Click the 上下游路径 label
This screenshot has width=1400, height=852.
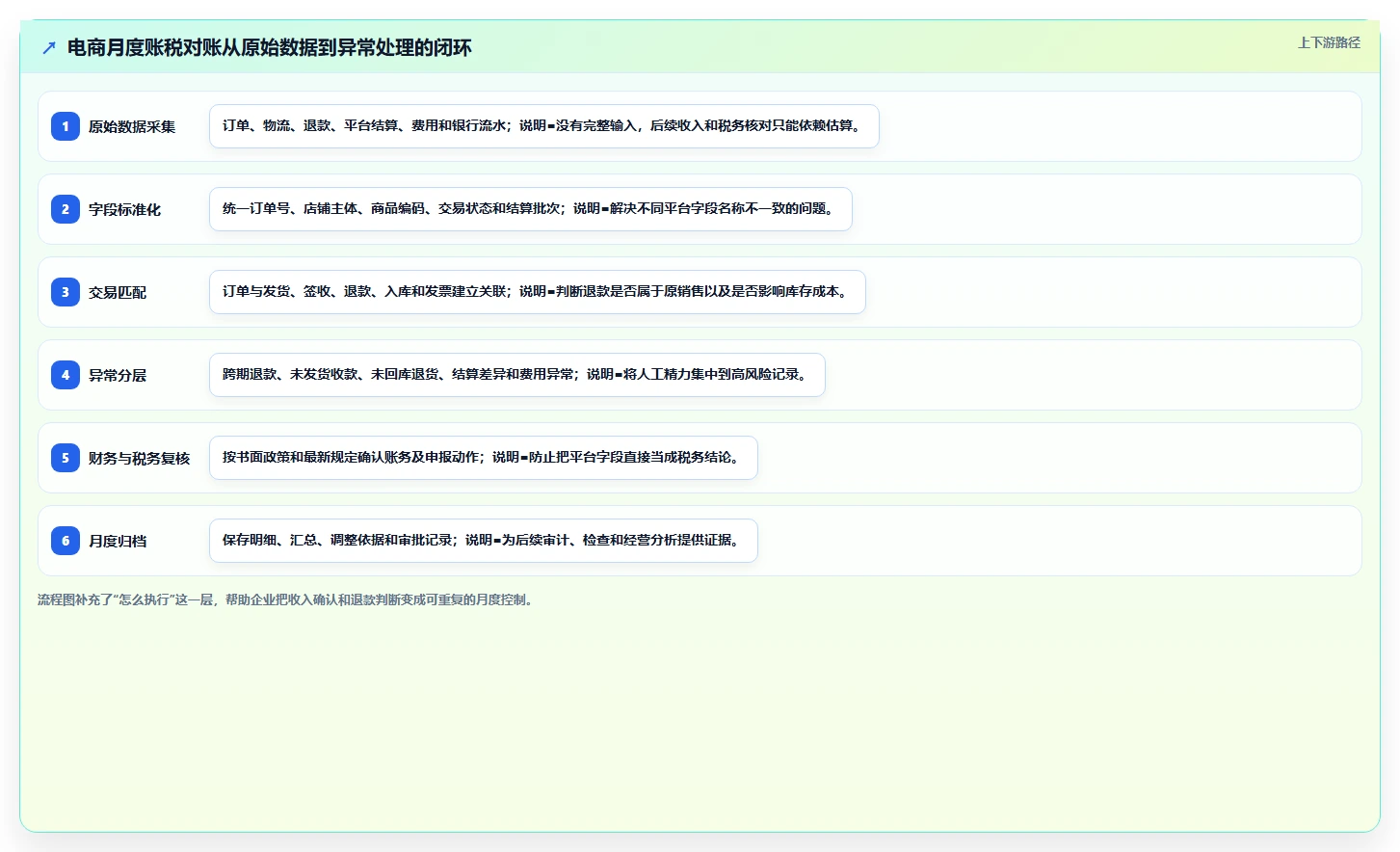click(x=1329, y=42)
